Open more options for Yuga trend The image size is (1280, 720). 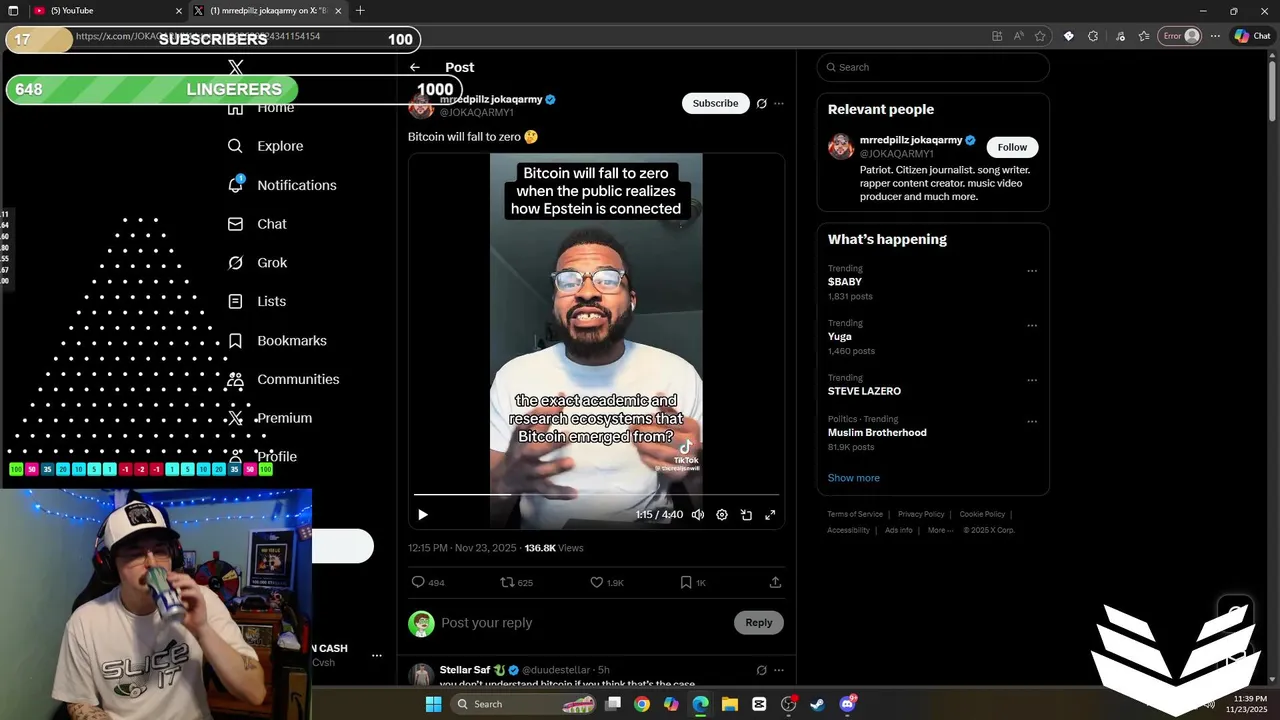(1032, 326)
